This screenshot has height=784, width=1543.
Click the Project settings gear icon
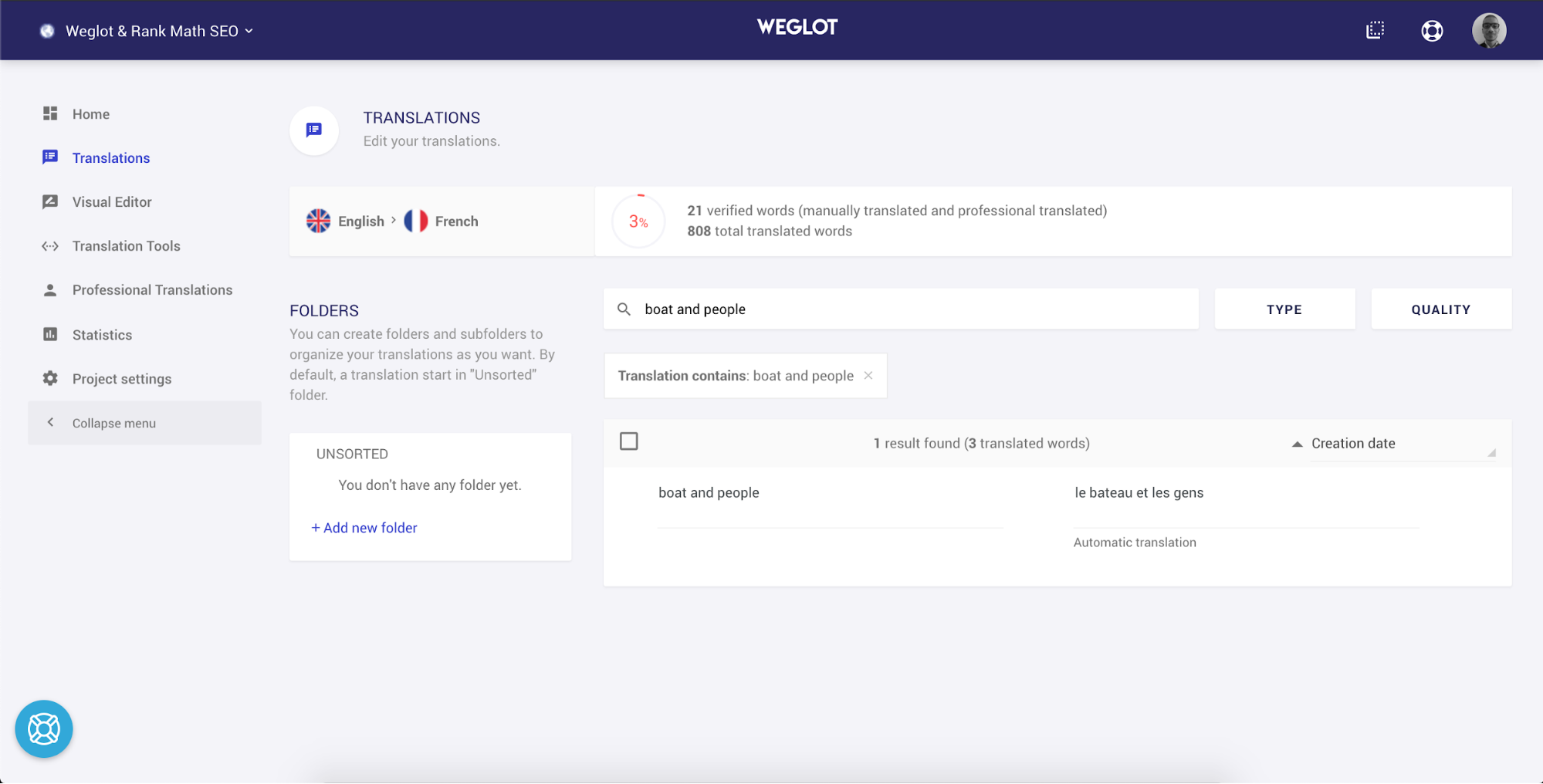(50, 378)
